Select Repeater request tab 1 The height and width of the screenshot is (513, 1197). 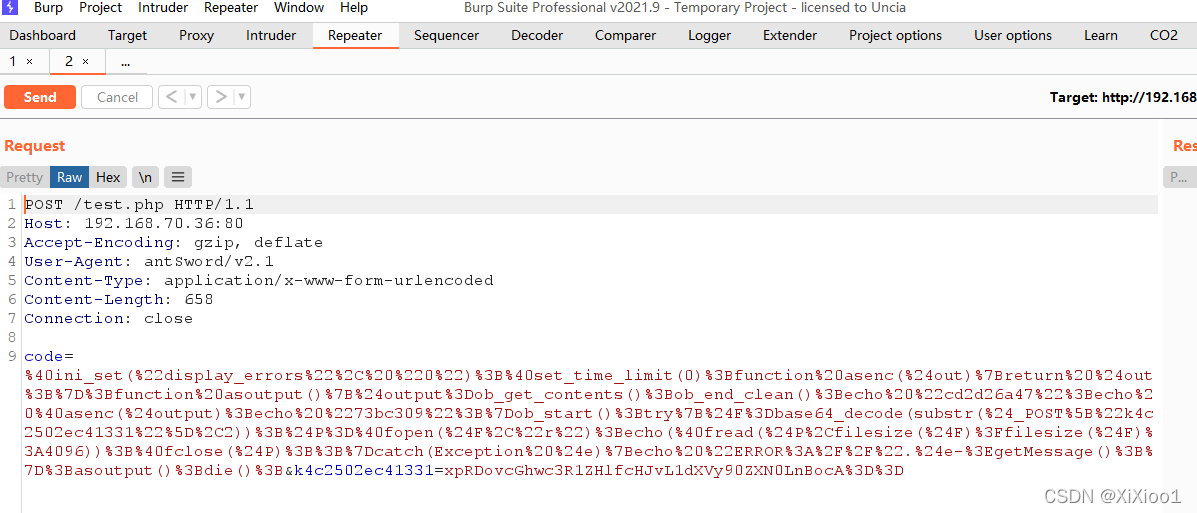[14, 61]
